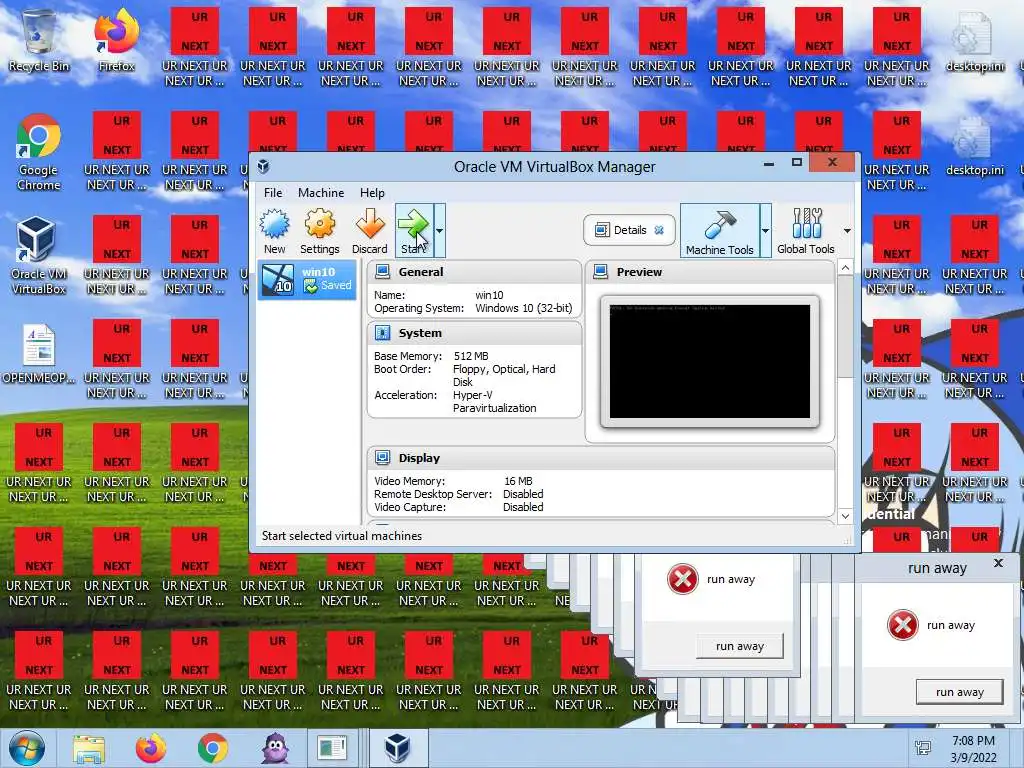Click the General section monitor icon
The image size is (1024, 768).
tap(383, 272)
